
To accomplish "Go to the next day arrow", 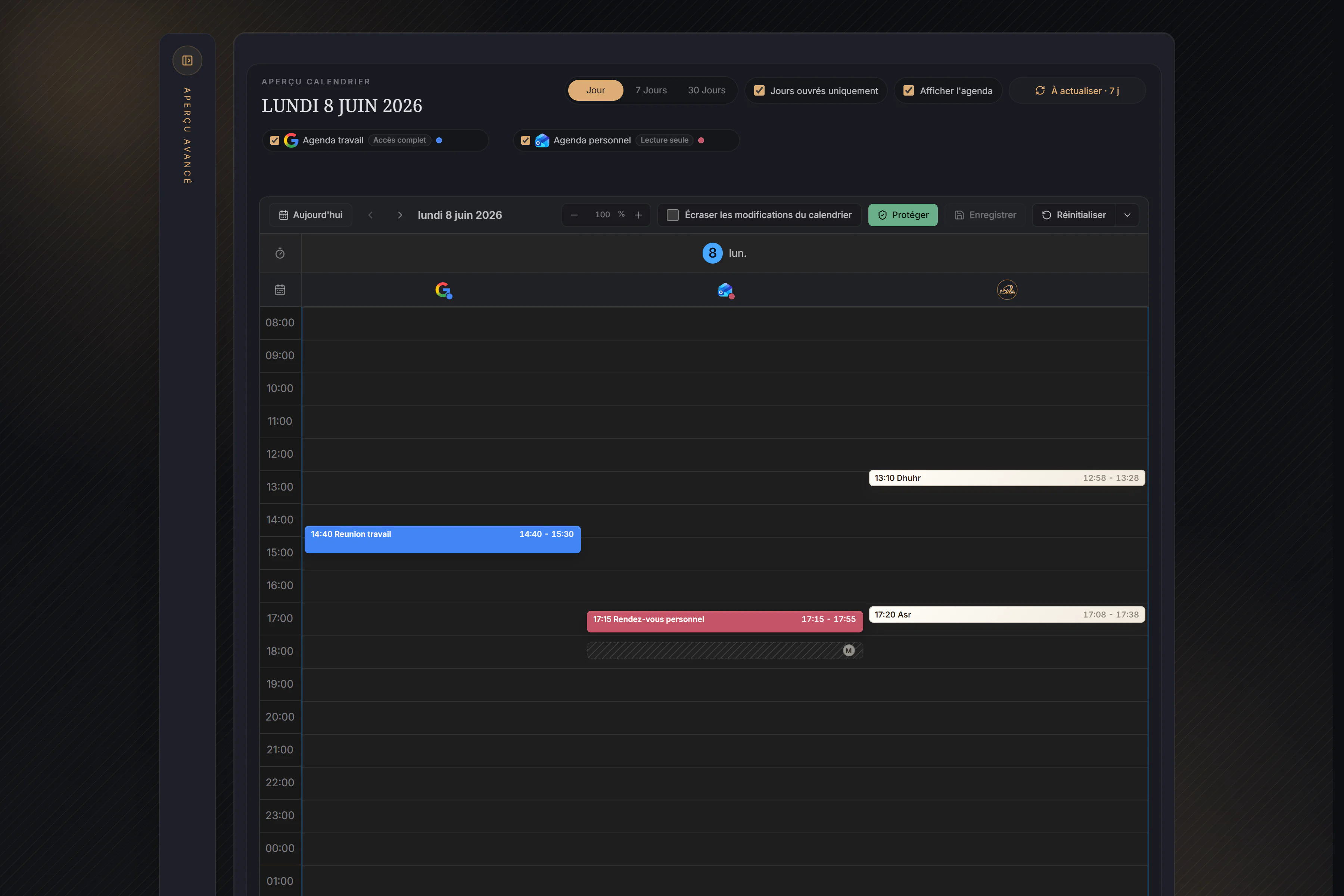I will pos(400,215).
